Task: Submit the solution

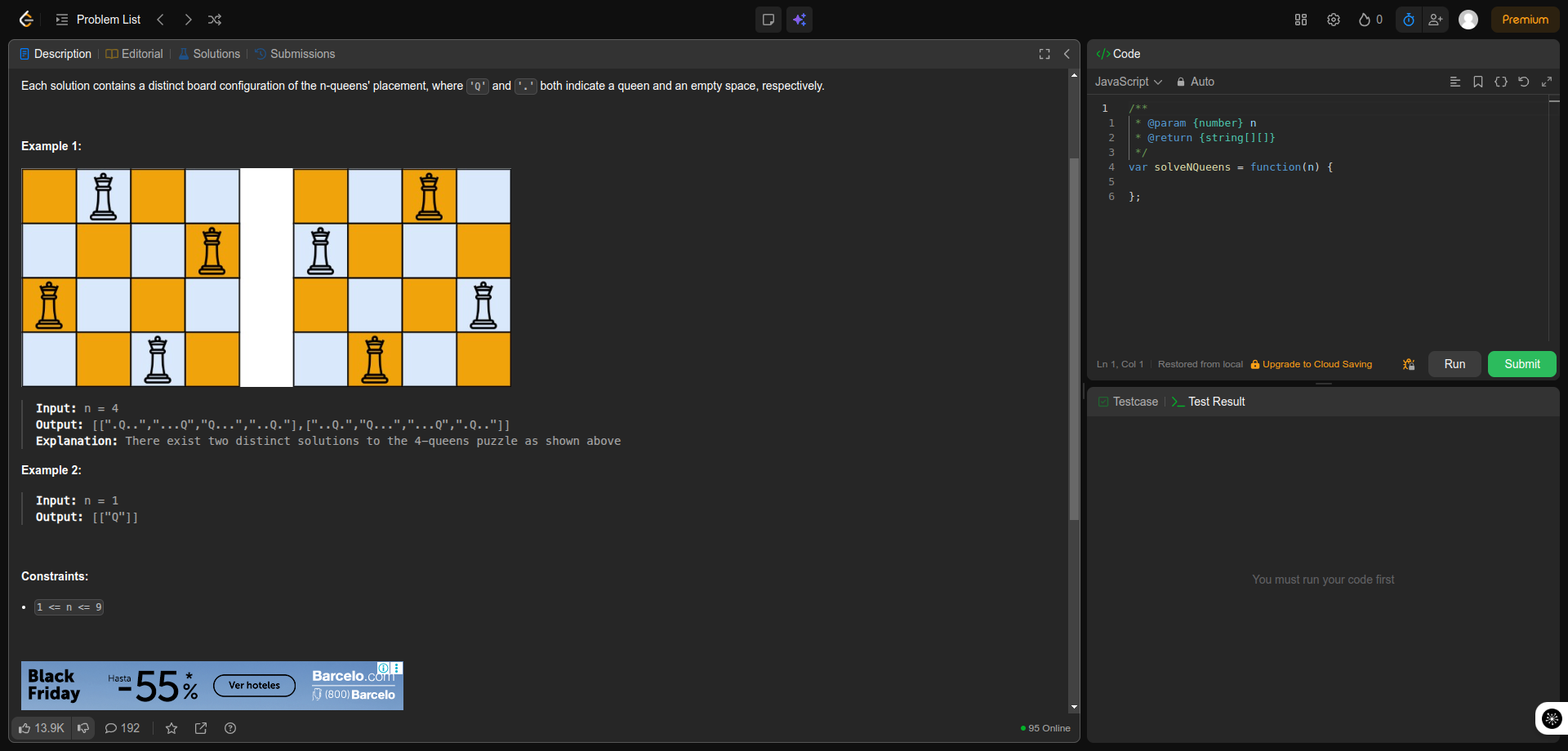Action: pyautogui.click(x=1521, y=364)
